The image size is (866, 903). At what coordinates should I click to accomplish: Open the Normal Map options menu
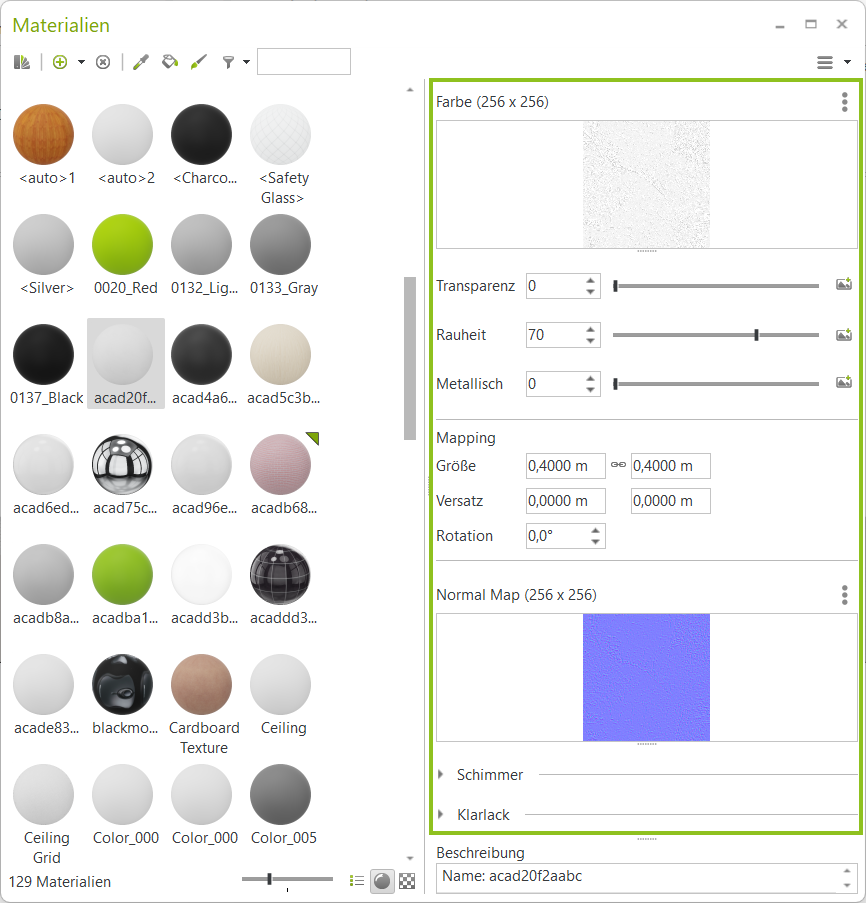pyautogui.click(x=844, y=594)
